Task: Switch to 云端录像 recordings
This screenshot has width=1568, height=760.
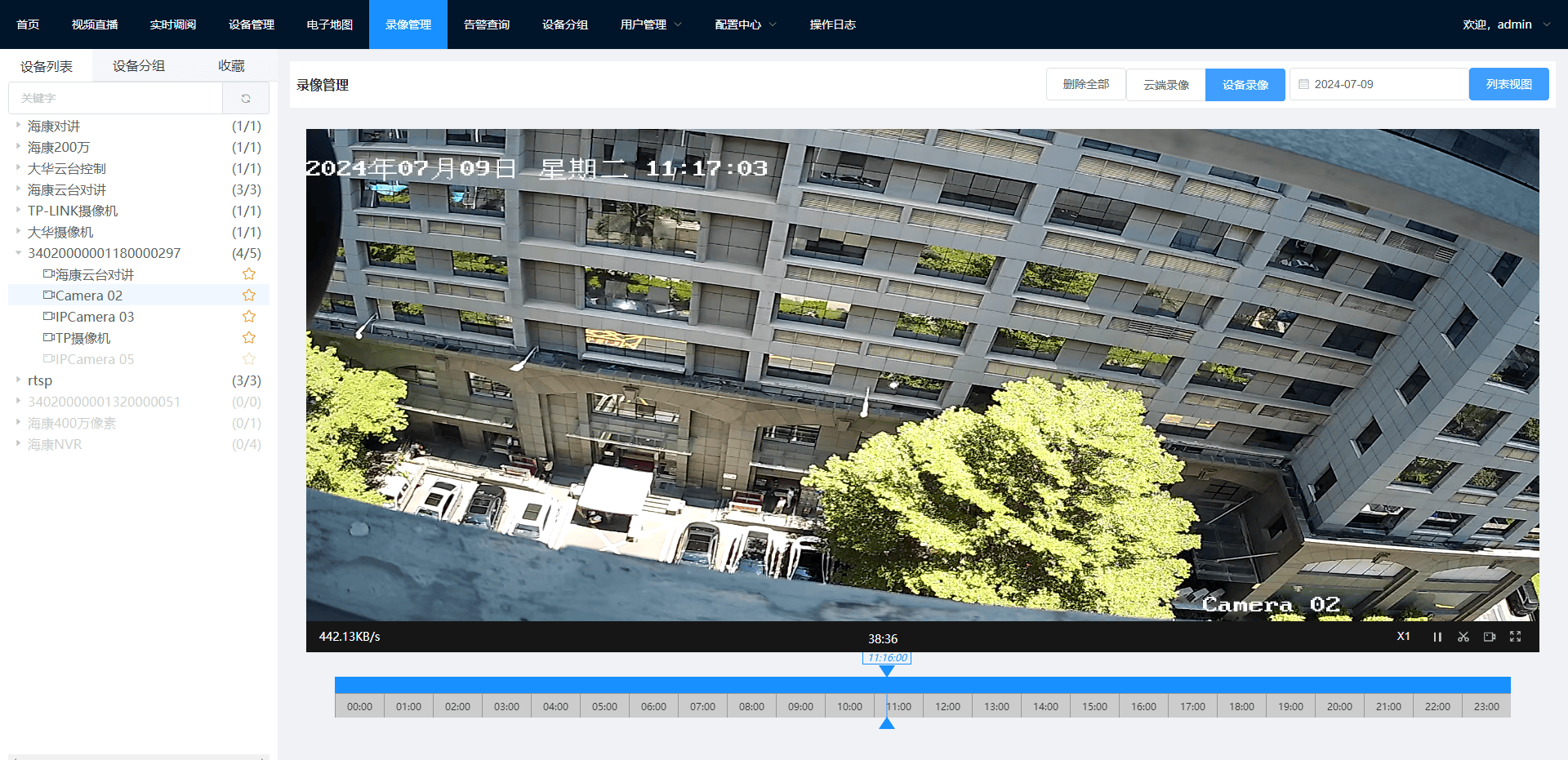Action: click(x=1165, y=84)
